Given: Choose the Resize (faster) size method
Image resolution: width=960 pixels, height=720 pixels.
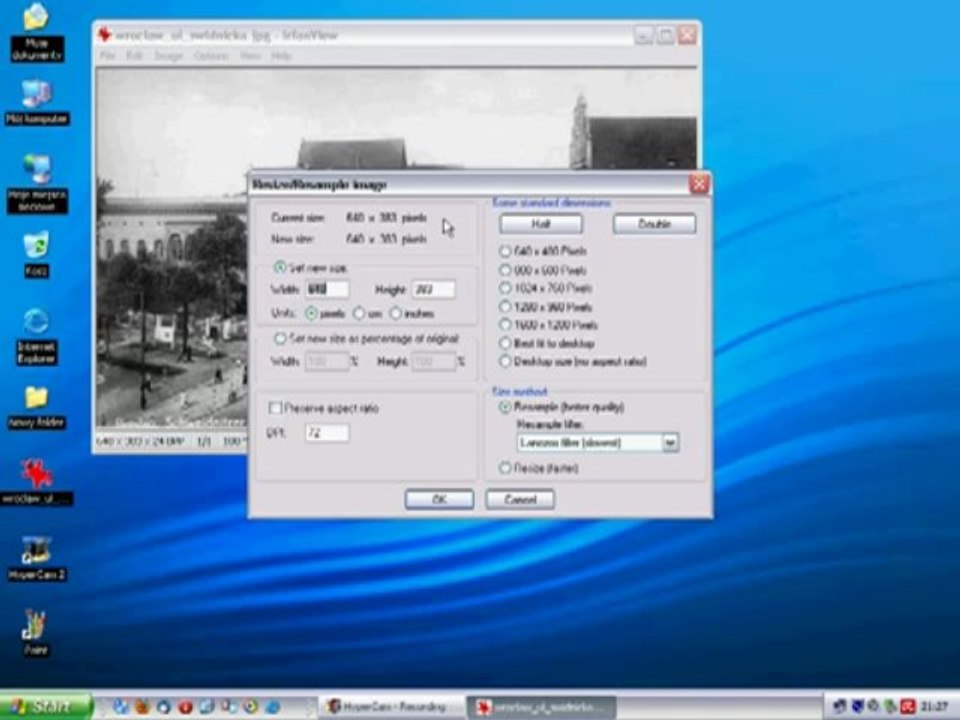Looking at the screenshot, I should click(x=505, y=468).
